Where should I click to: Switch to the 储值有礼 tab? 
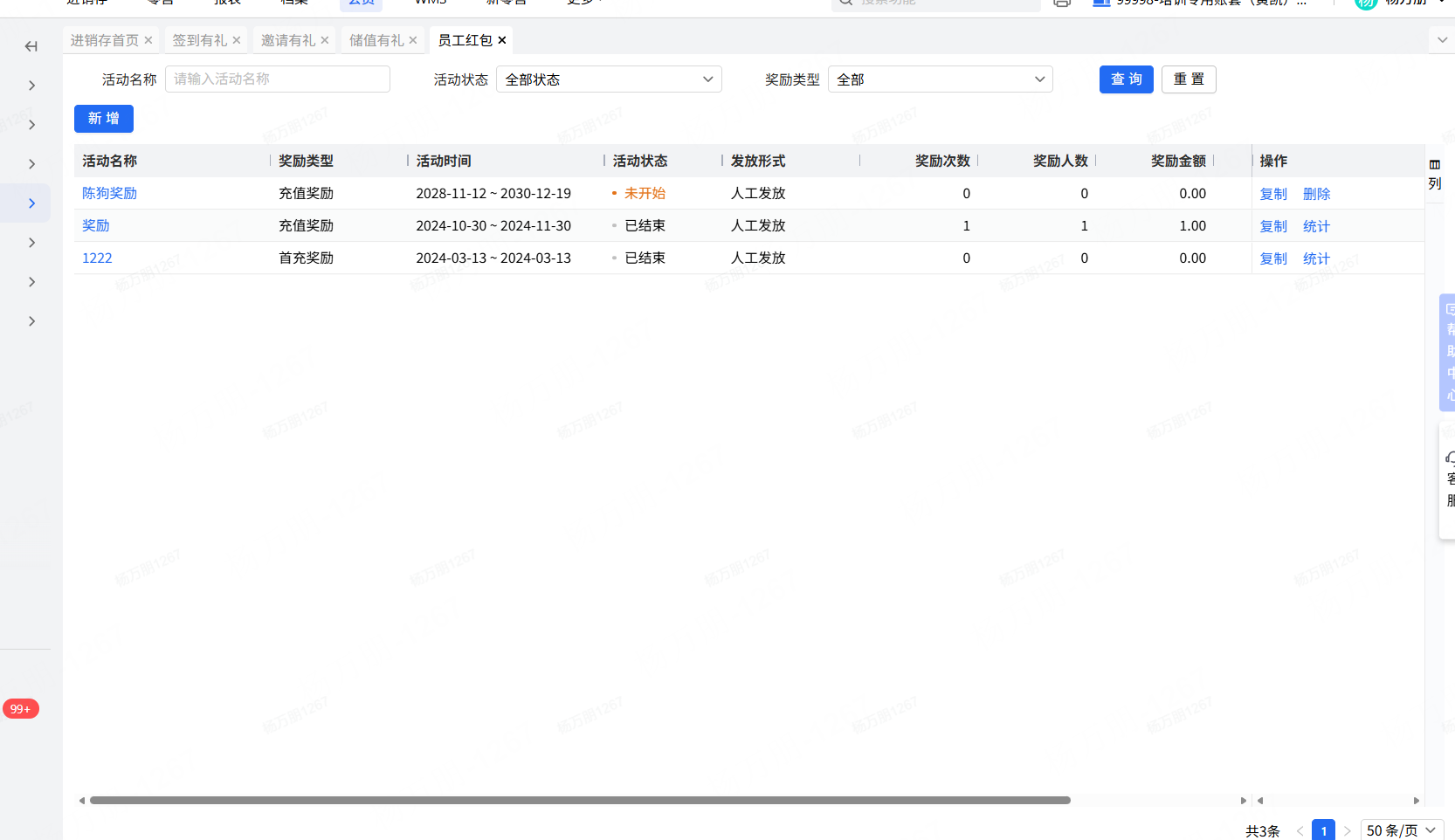[376, 40]
